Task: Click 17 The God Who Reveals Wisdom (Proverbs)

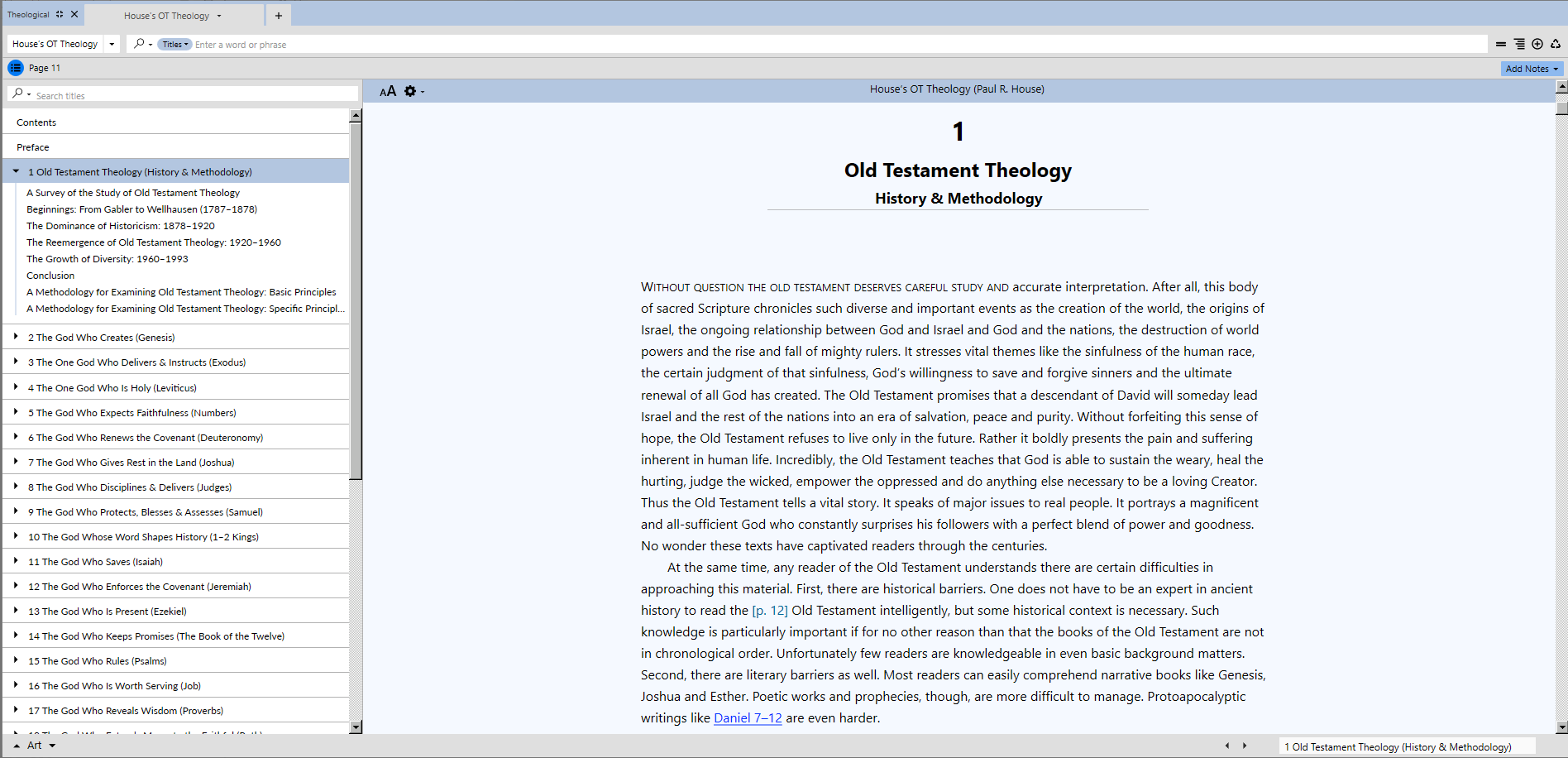Action: click(x=126, y=711)
